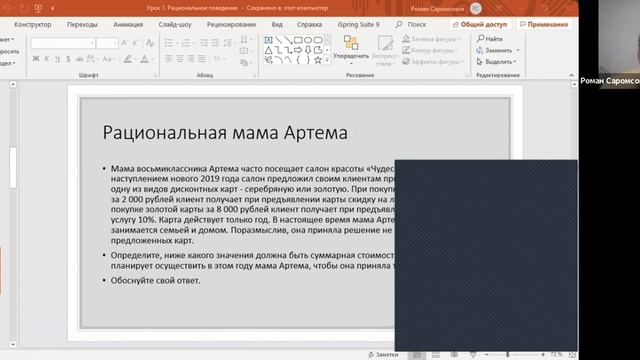The height and width of the screenshot is (360, 640).
Task: Open the Выделить menu
Action: click(497, 62)
